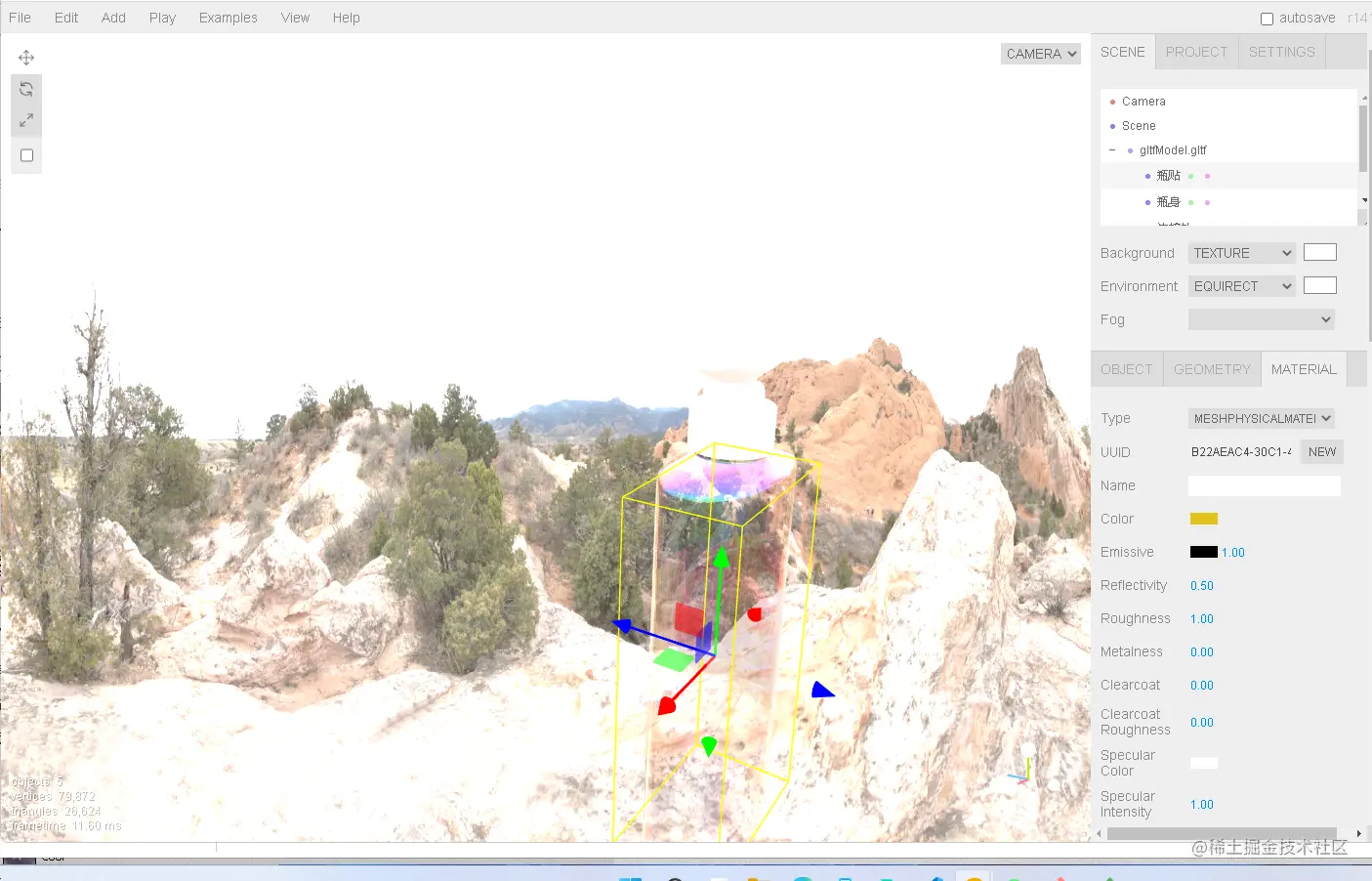Select gltfModel.gltf in the outliner
Viewport: 1372px width, 881px height.
click(x=1228, y=150)
